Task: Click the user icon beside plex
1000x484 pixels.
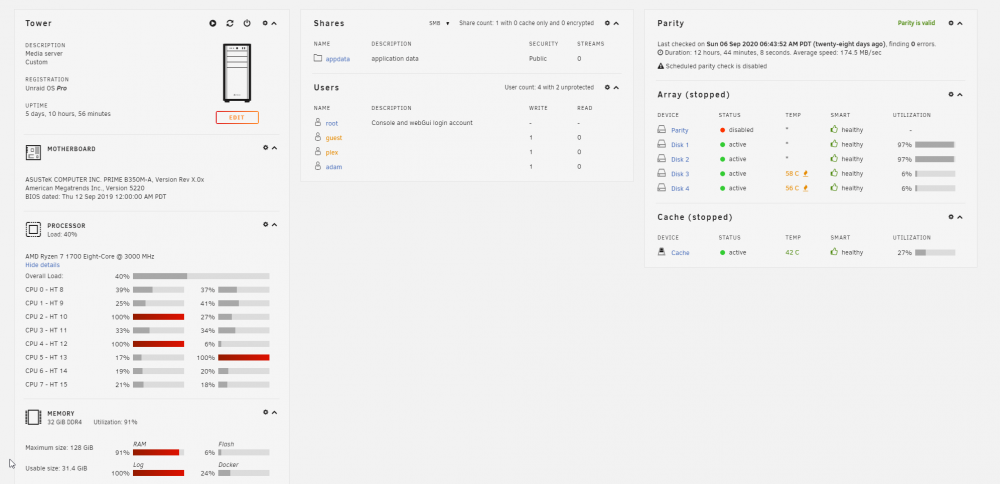Action: (318, 151)
